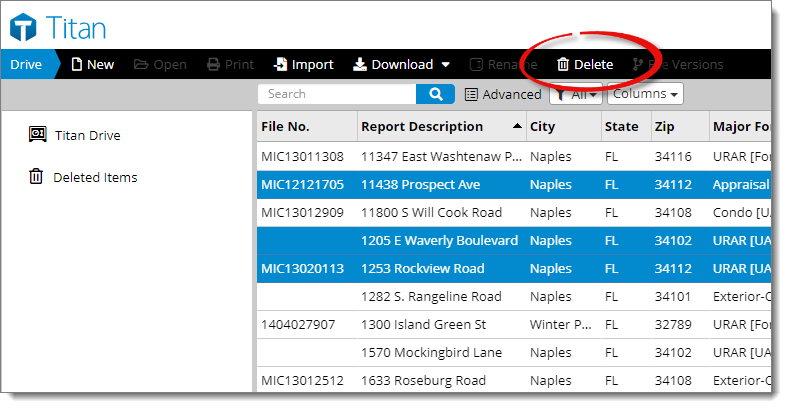This screenshot has height=408, width=787.
Task: Sort by Report Description column header
Action: tap(422, 126)
